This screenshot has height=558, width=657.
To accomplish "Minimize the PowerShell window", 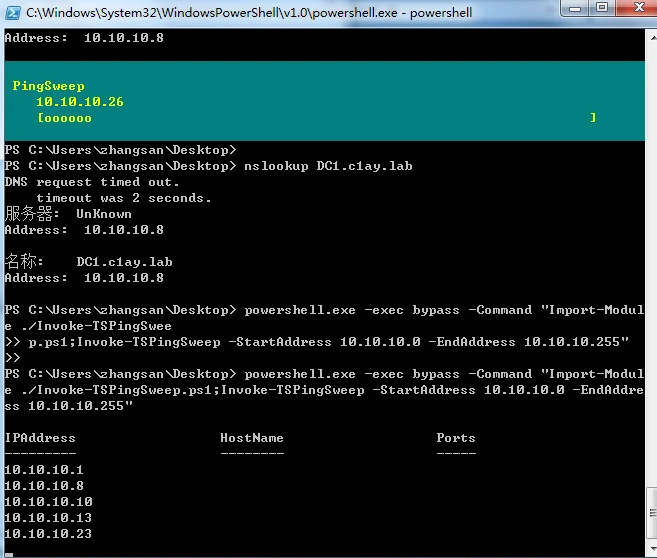I will [577, 9].
